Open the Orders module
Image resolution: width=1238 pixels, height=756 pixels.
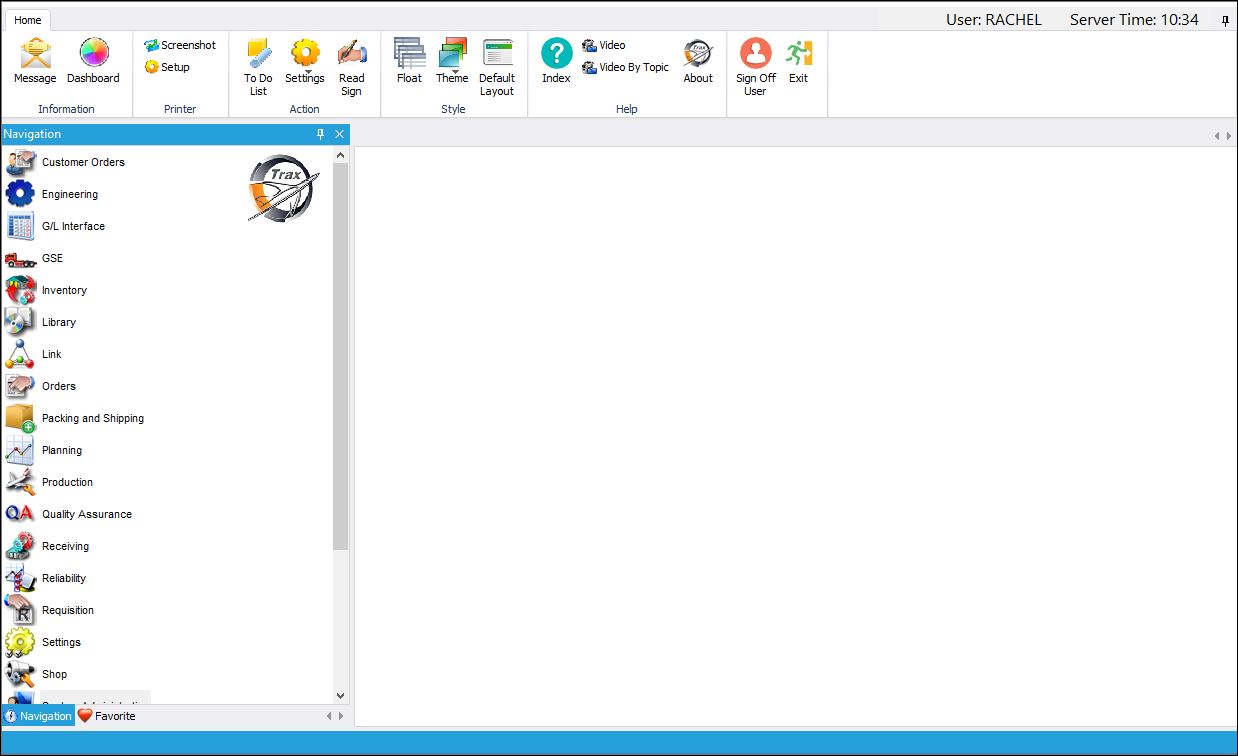(41, 386)
